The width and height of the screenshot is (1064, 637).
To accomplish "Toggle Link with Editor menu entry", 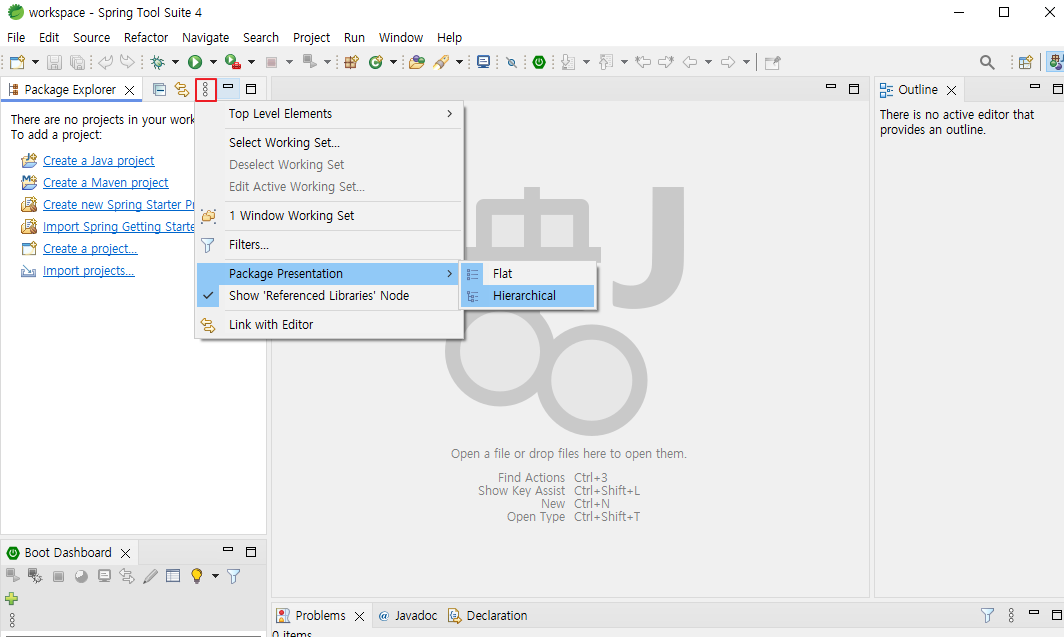I will [330, 324].
